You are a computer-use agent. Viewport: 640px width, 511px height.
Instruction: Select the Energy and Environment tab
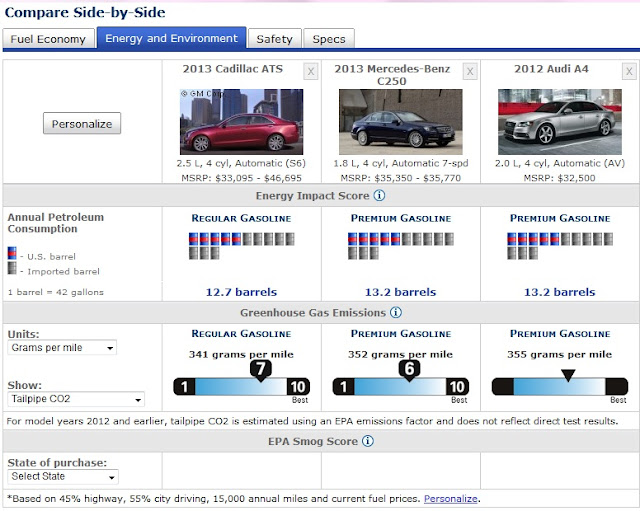click(171, 38)
